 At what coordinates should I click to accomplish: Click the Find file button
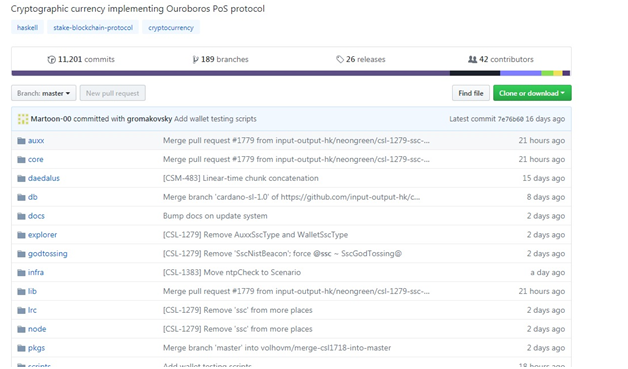click(471, 93)
